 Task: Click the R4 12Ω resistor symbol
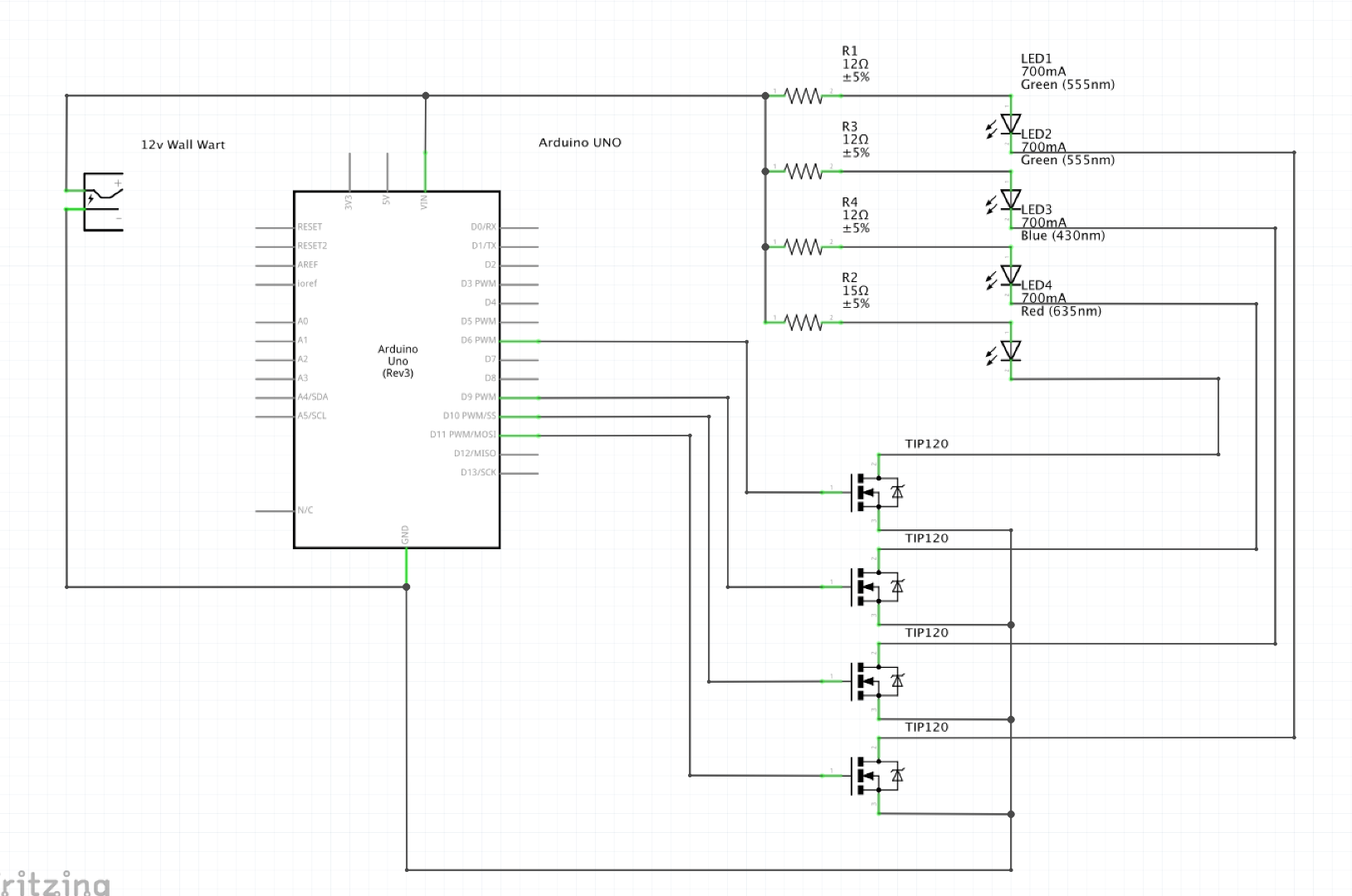pyautogui.click(x=803, y=247)
